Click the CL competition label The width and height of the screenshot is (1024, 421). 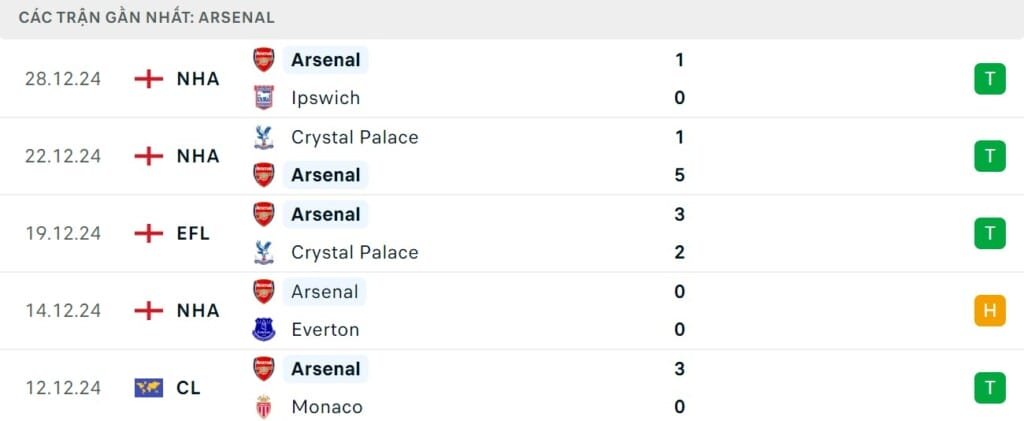click(188, 388)
